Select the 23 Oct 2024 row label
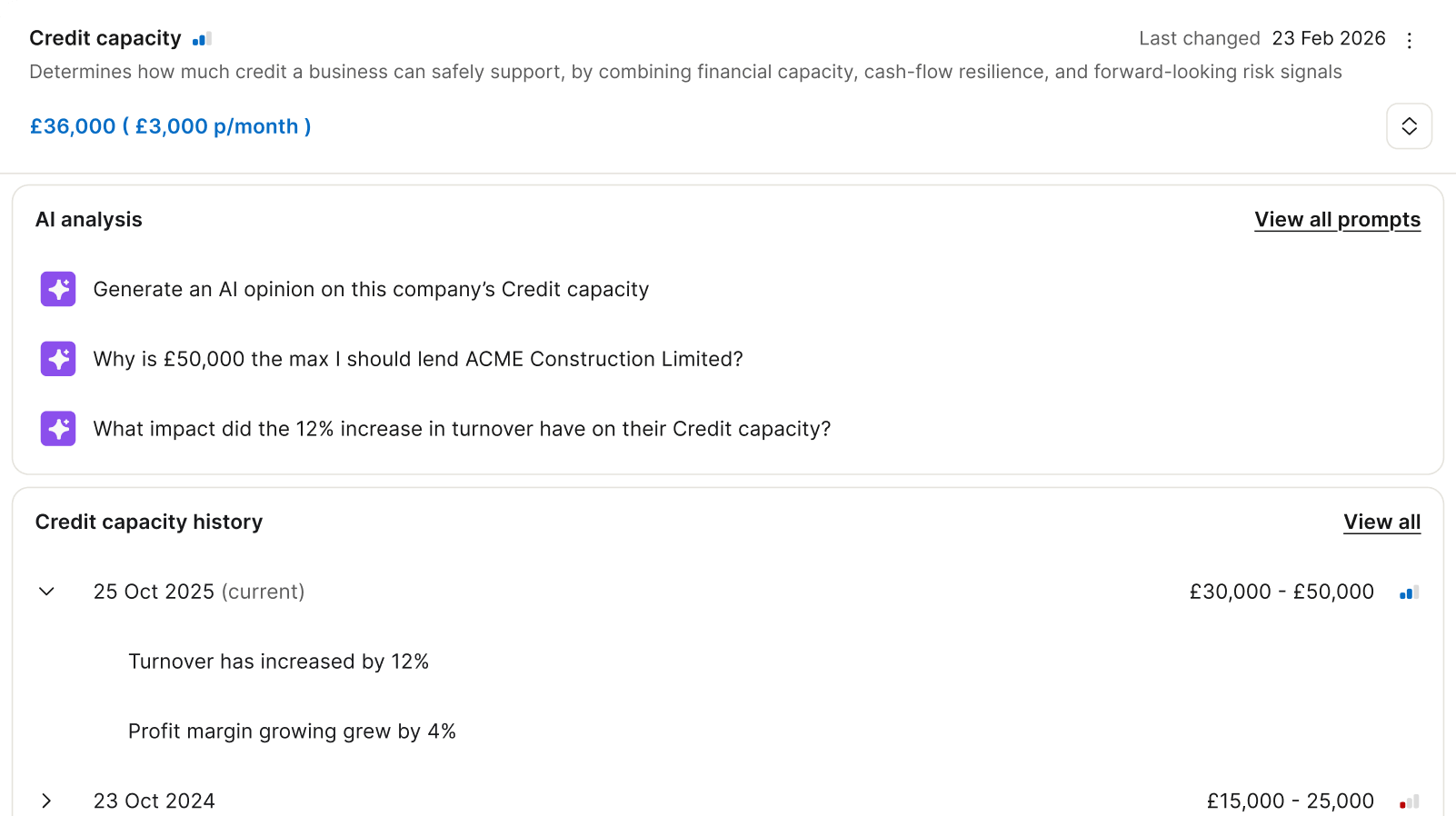 (155, 801)
